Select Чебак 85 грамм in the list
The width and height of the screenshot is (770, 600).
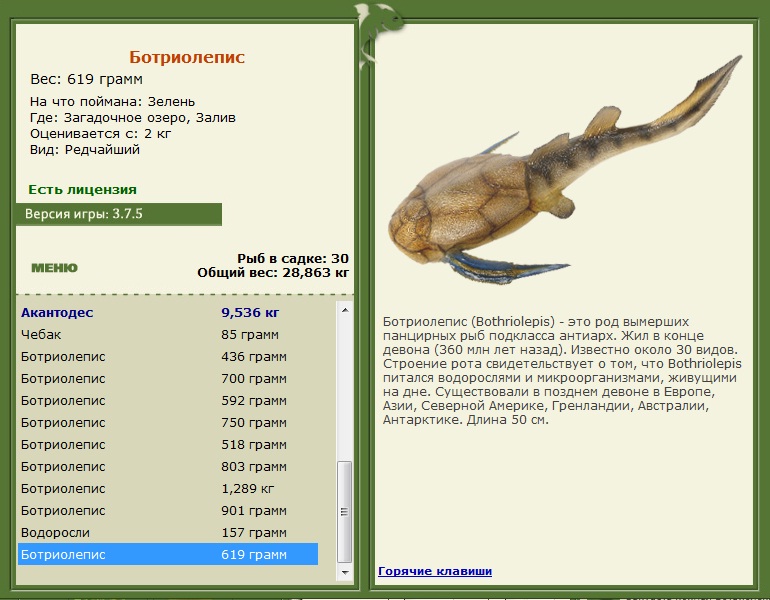(x=168, y=334)
